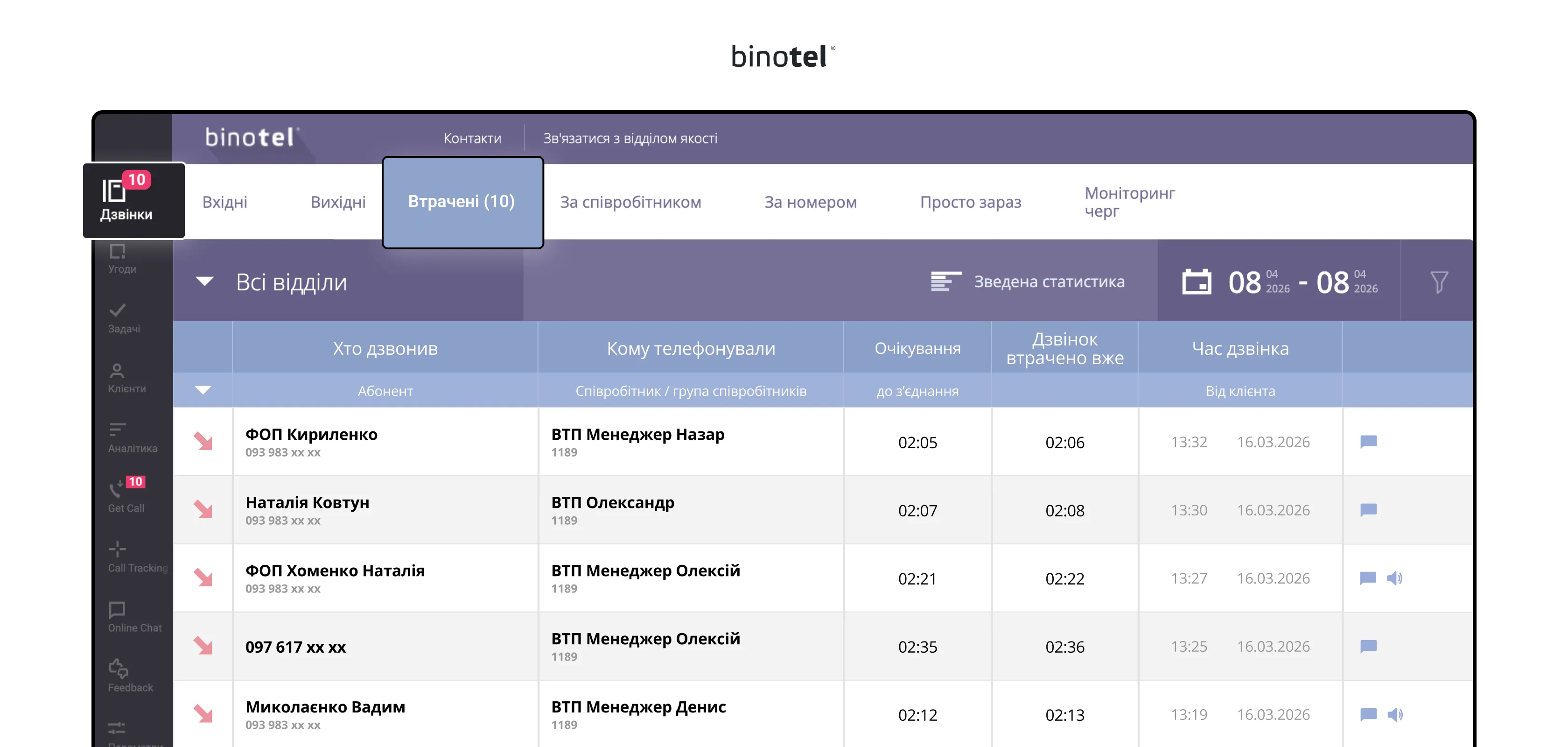This screenshot has height=747, width=1568.
Task: Switch to the Вхідні tab
Action: pos(224,202)
